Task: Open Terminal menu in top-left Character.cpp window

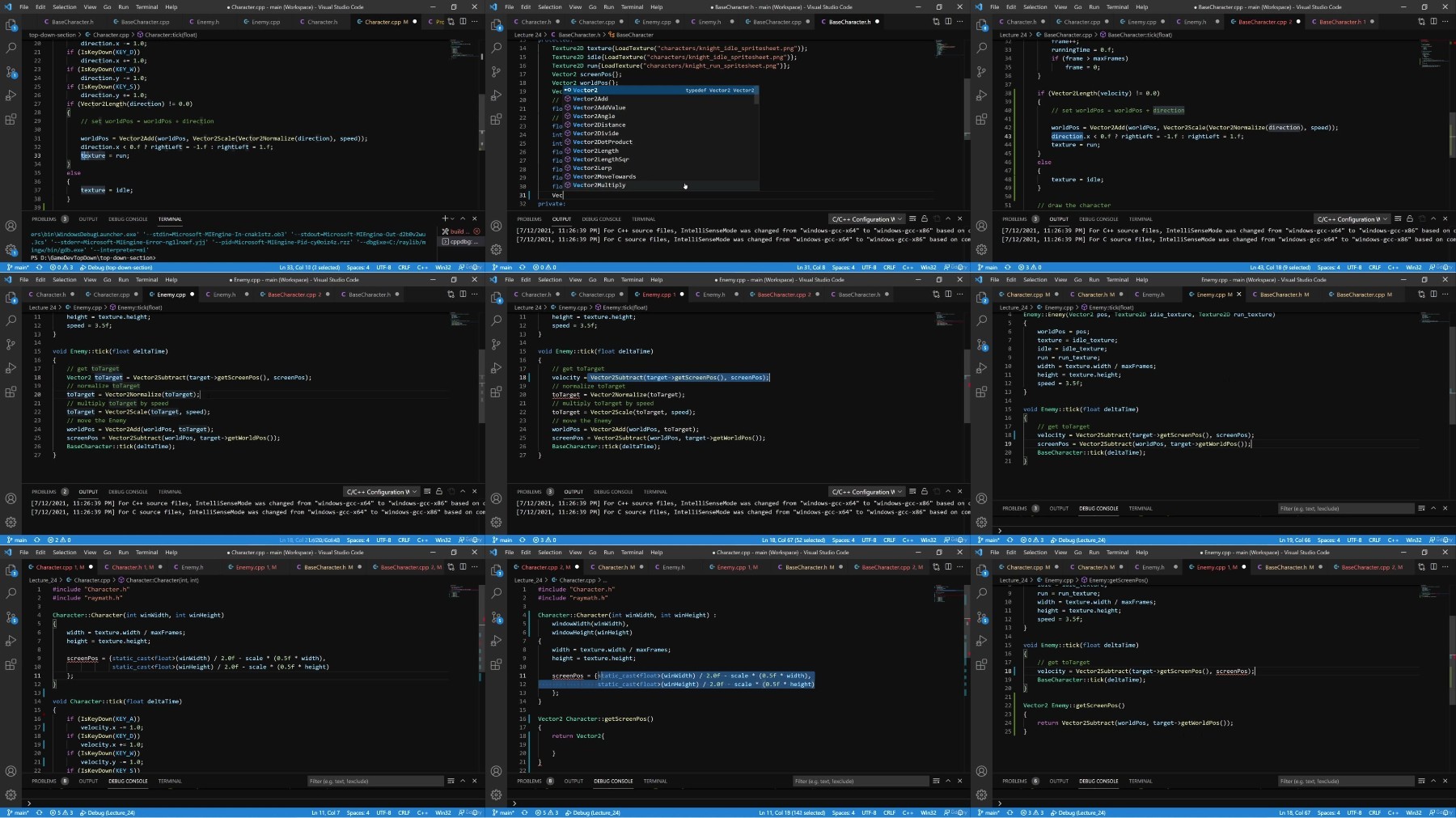Action: (x=146, y=6)
